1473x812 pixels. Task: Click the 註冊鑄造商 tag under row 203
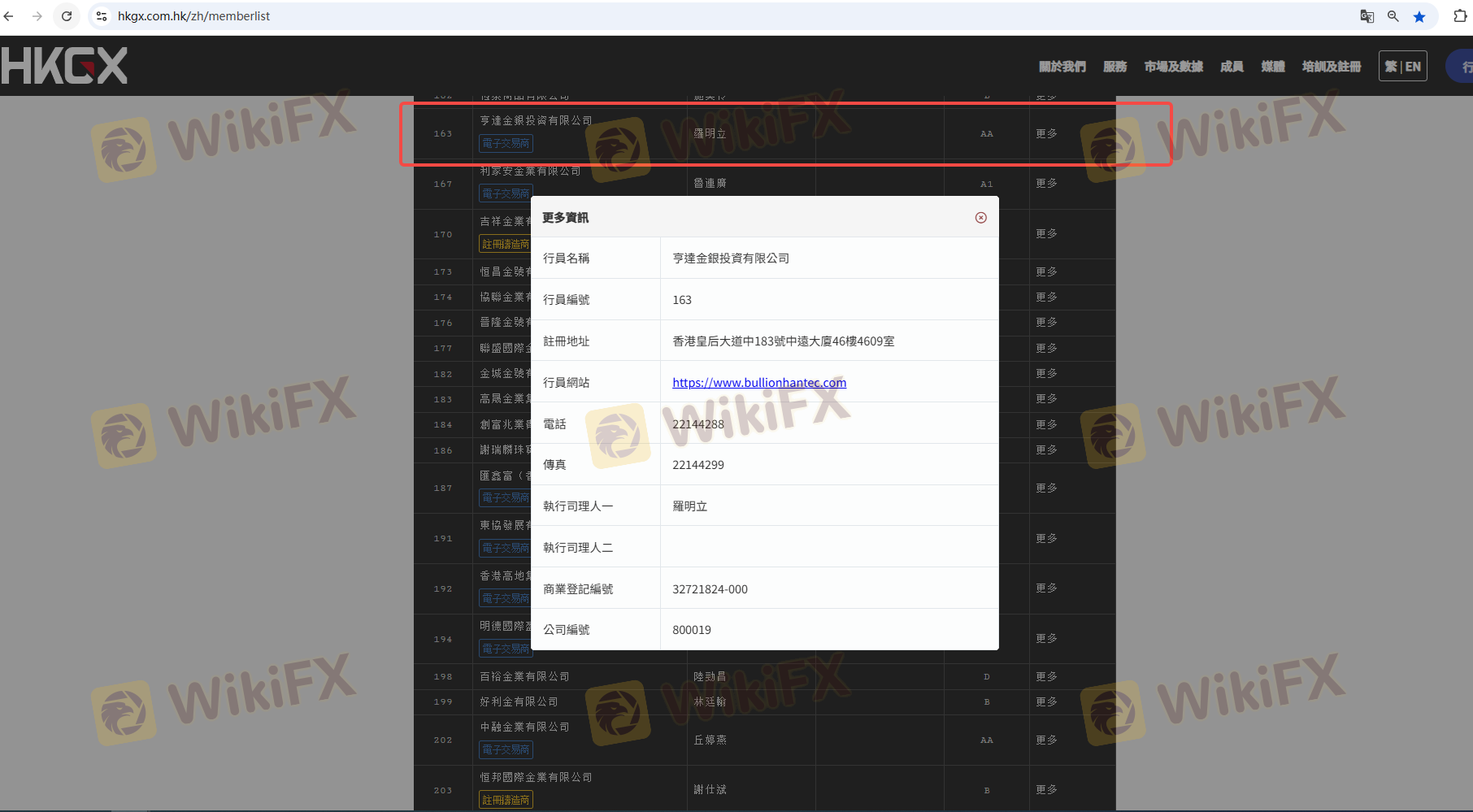coord(506,800)
